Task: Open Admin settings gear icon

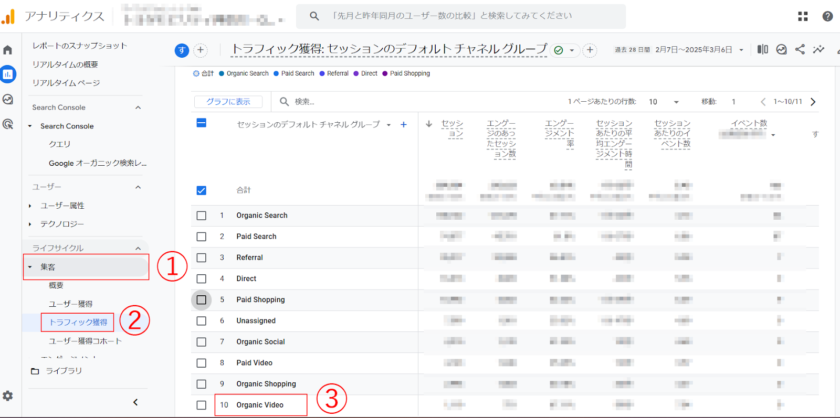Action: tap(8, 396)
